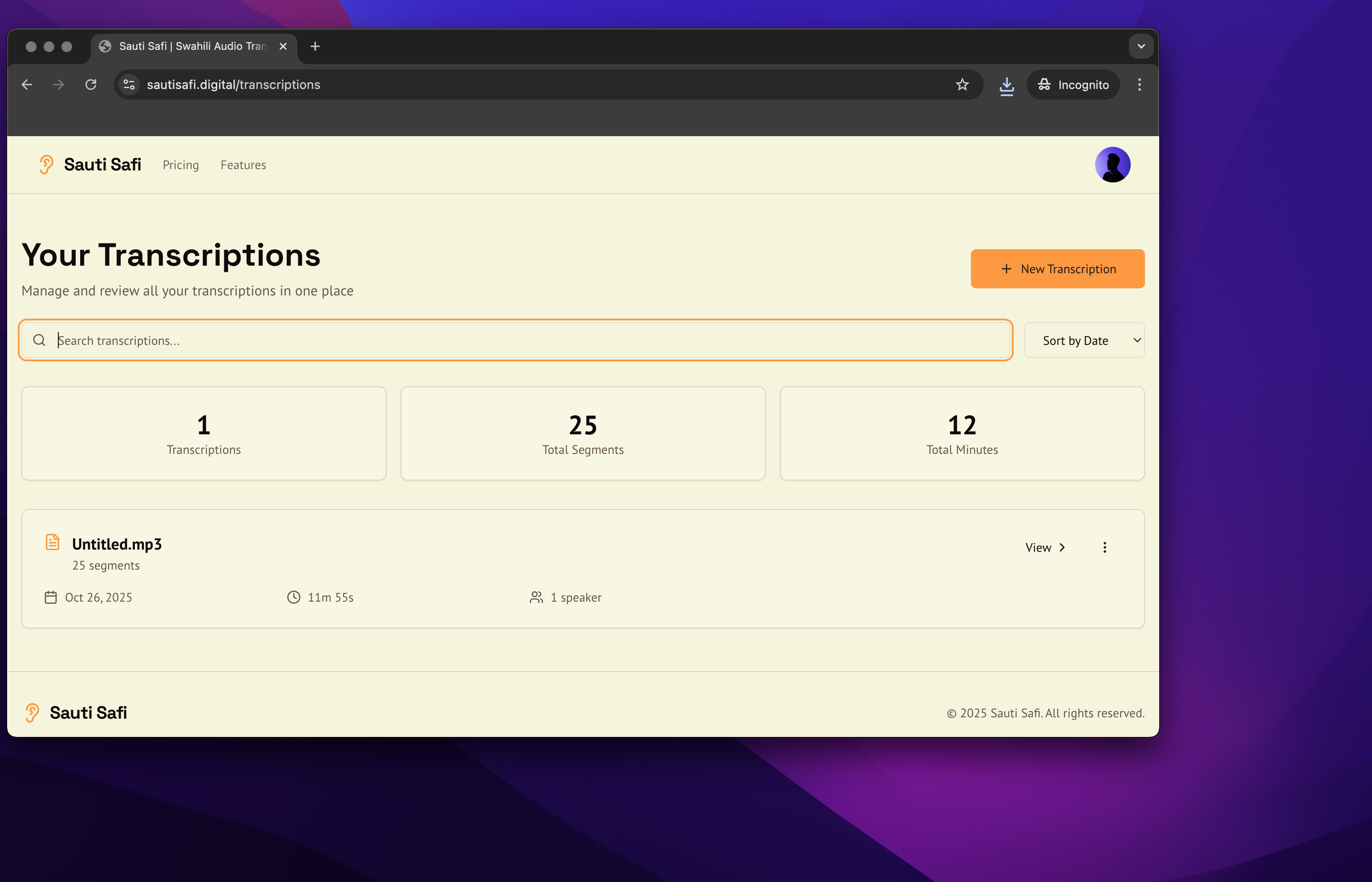
Task: Bookmark this page with the star icon
Action: [x=962, y=85]
